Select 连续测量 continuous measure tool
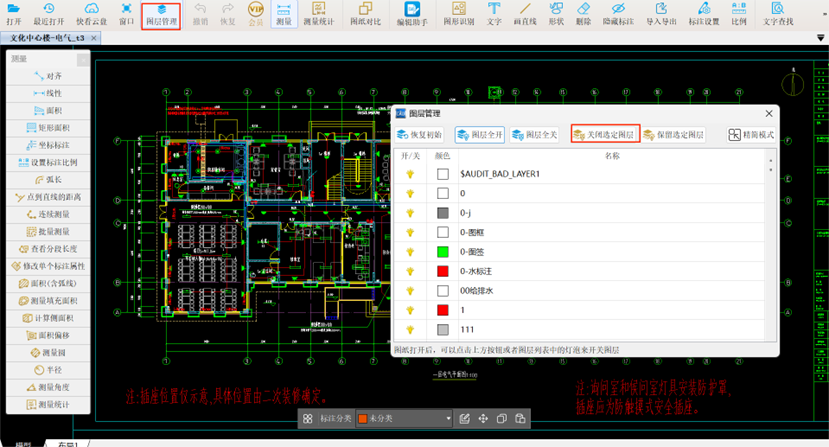 [48, 214]
